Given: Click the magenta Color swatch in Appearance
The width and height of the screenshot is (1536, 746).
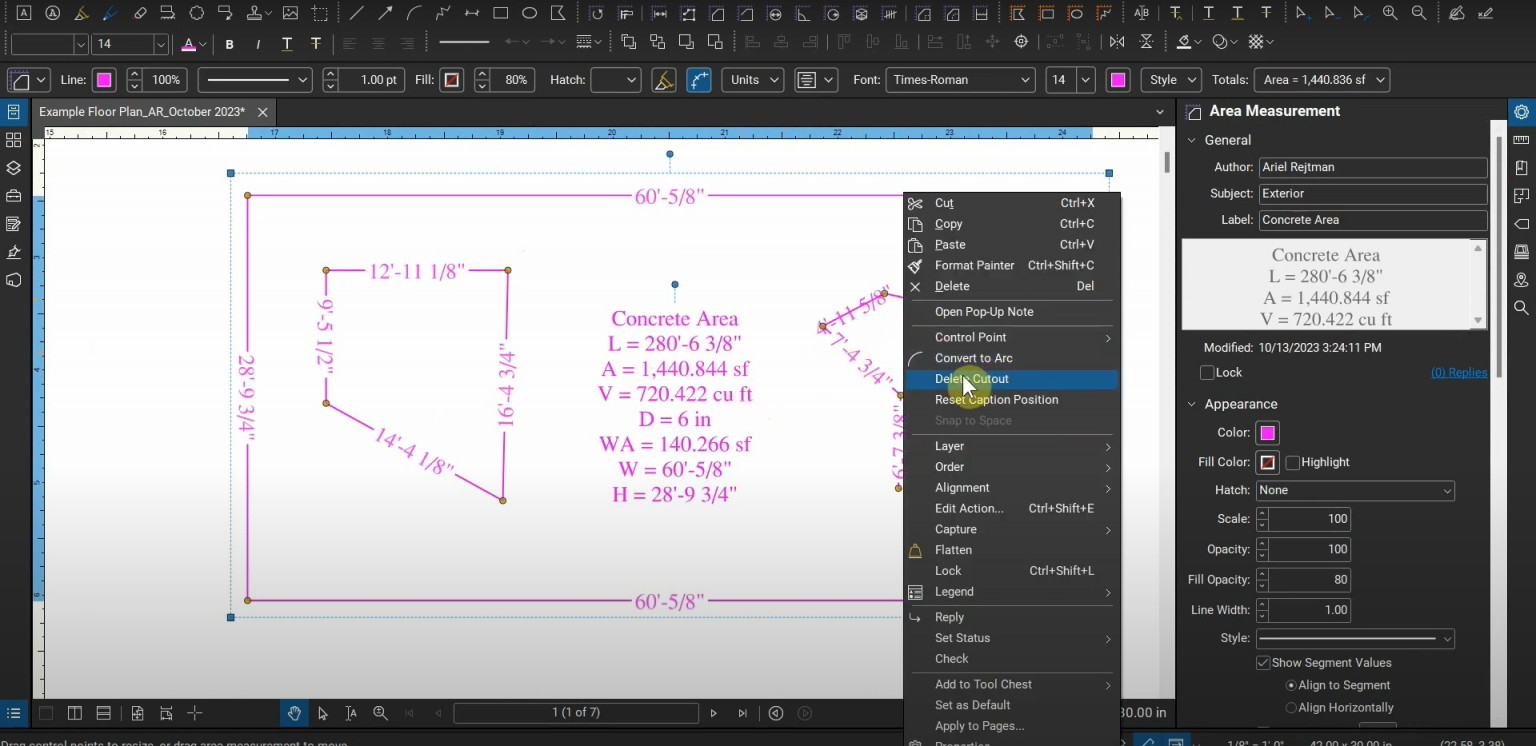Looking at the screenshot, I should [1267, 432].
